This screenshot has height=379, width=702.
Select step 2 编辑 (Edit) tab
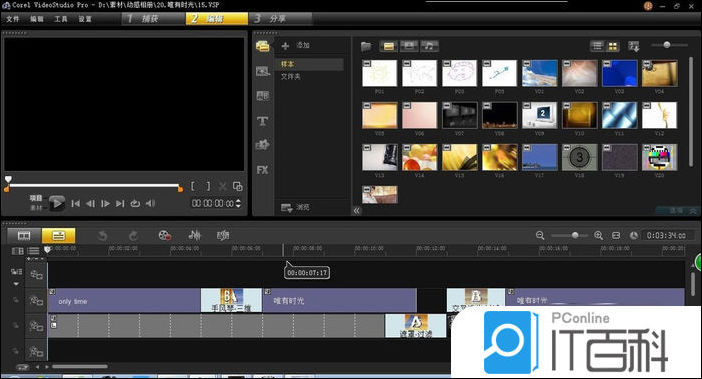[x=217, y=18]
